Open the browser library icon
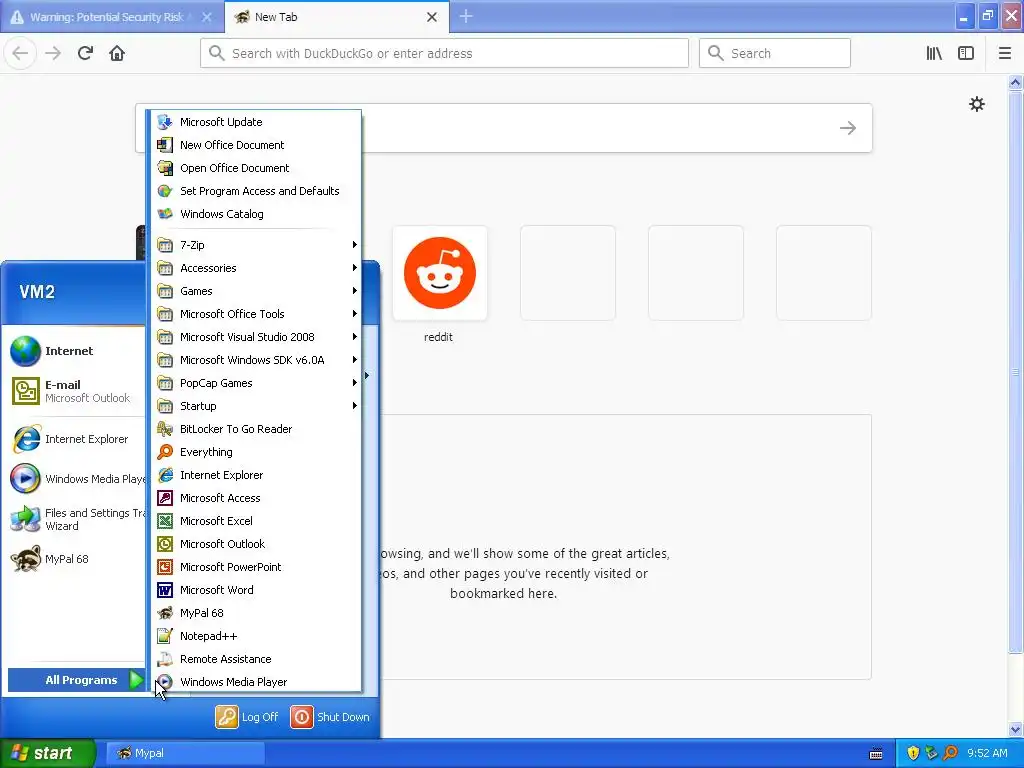Image resolution: width=1024 pixels, height=768 pixels. (934, 53)
